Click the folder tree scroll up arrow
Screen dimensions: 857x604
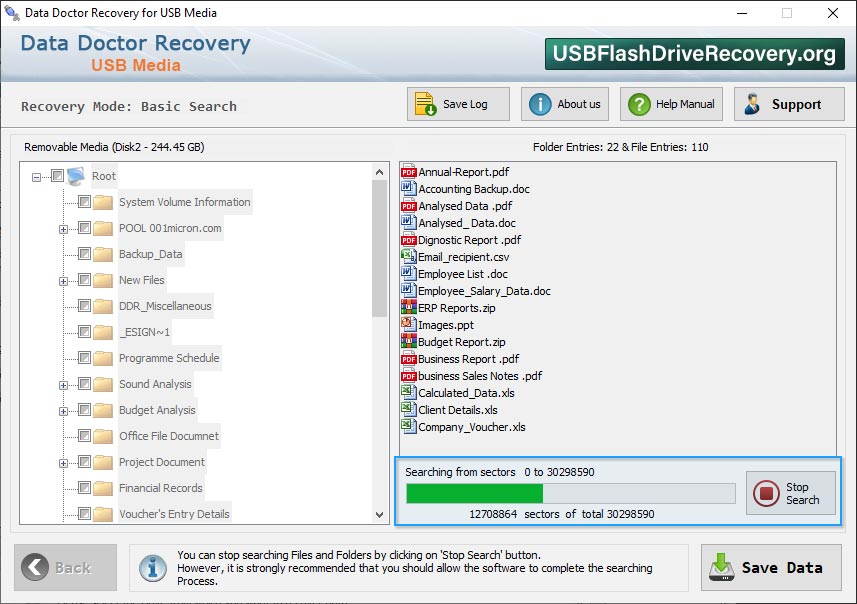click(x=379, y=172)
